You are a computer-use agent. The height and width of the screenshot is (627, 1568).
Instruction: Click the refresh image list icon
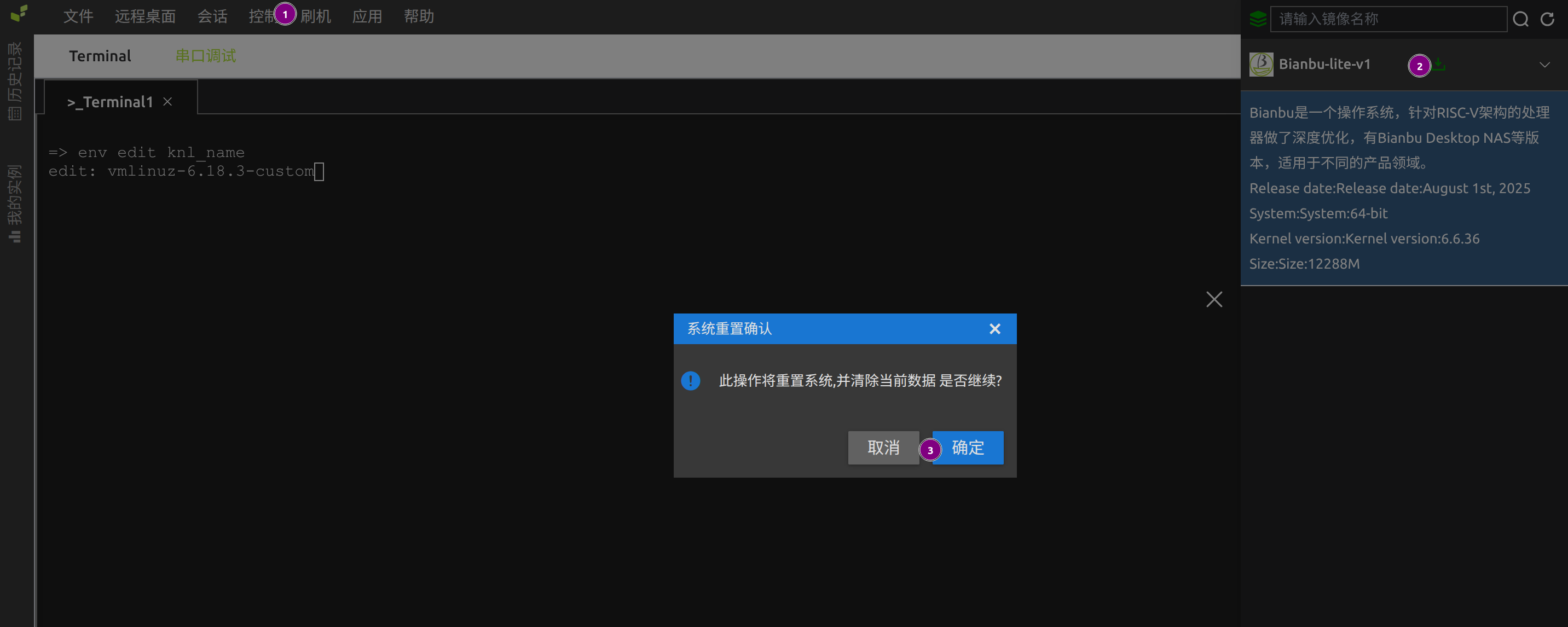1547,20
